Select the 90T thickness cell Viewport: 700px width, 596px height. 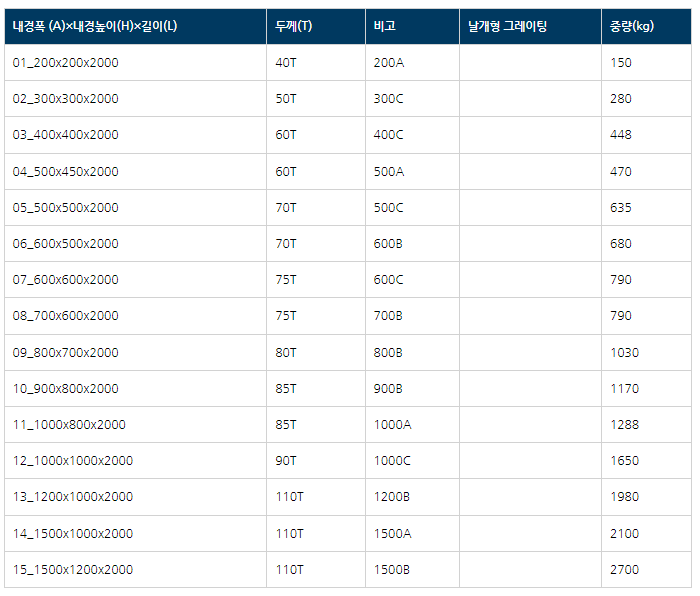point(316,460)
